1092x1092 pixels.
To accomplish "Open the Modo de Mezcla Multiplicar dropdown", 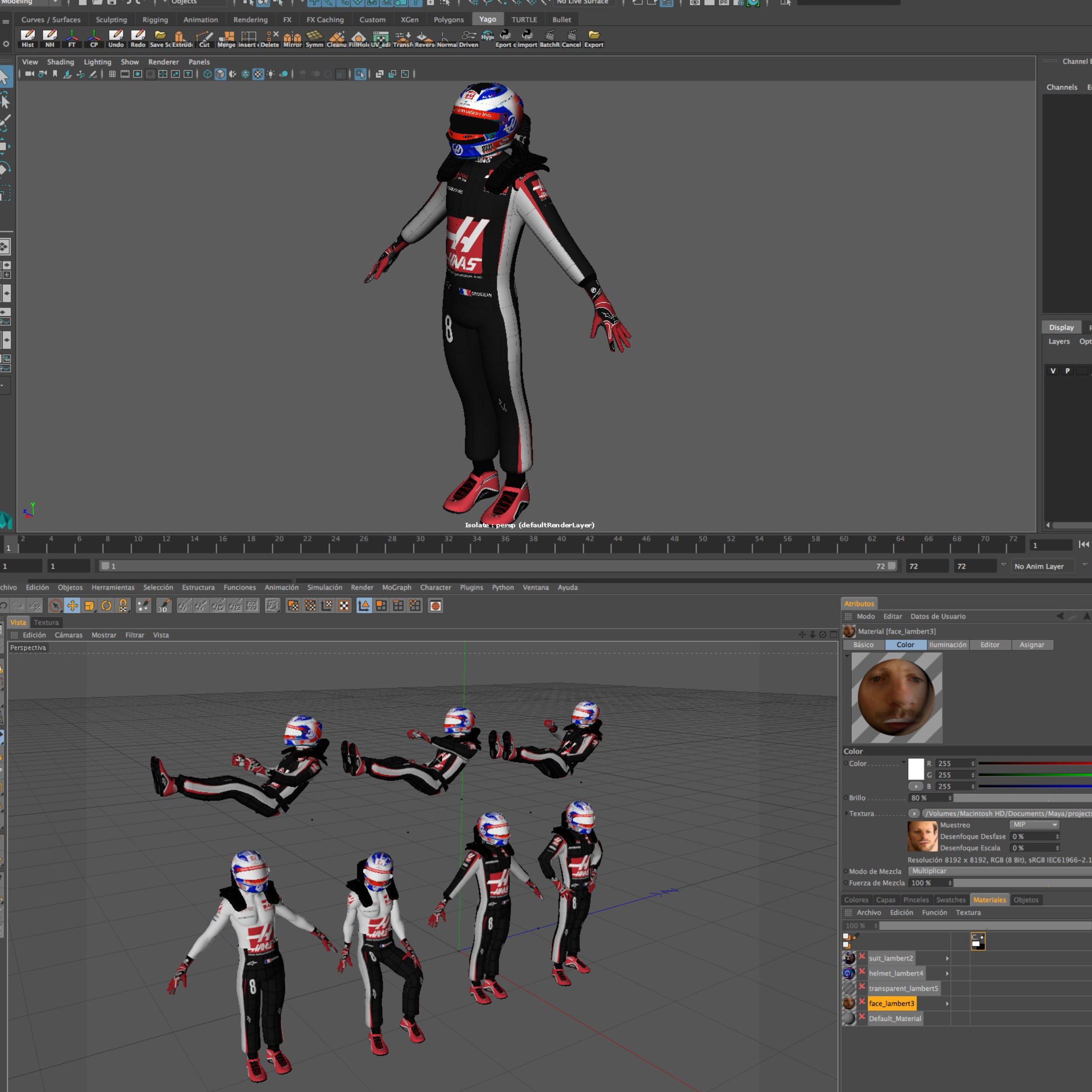I will click(1000, 871).
